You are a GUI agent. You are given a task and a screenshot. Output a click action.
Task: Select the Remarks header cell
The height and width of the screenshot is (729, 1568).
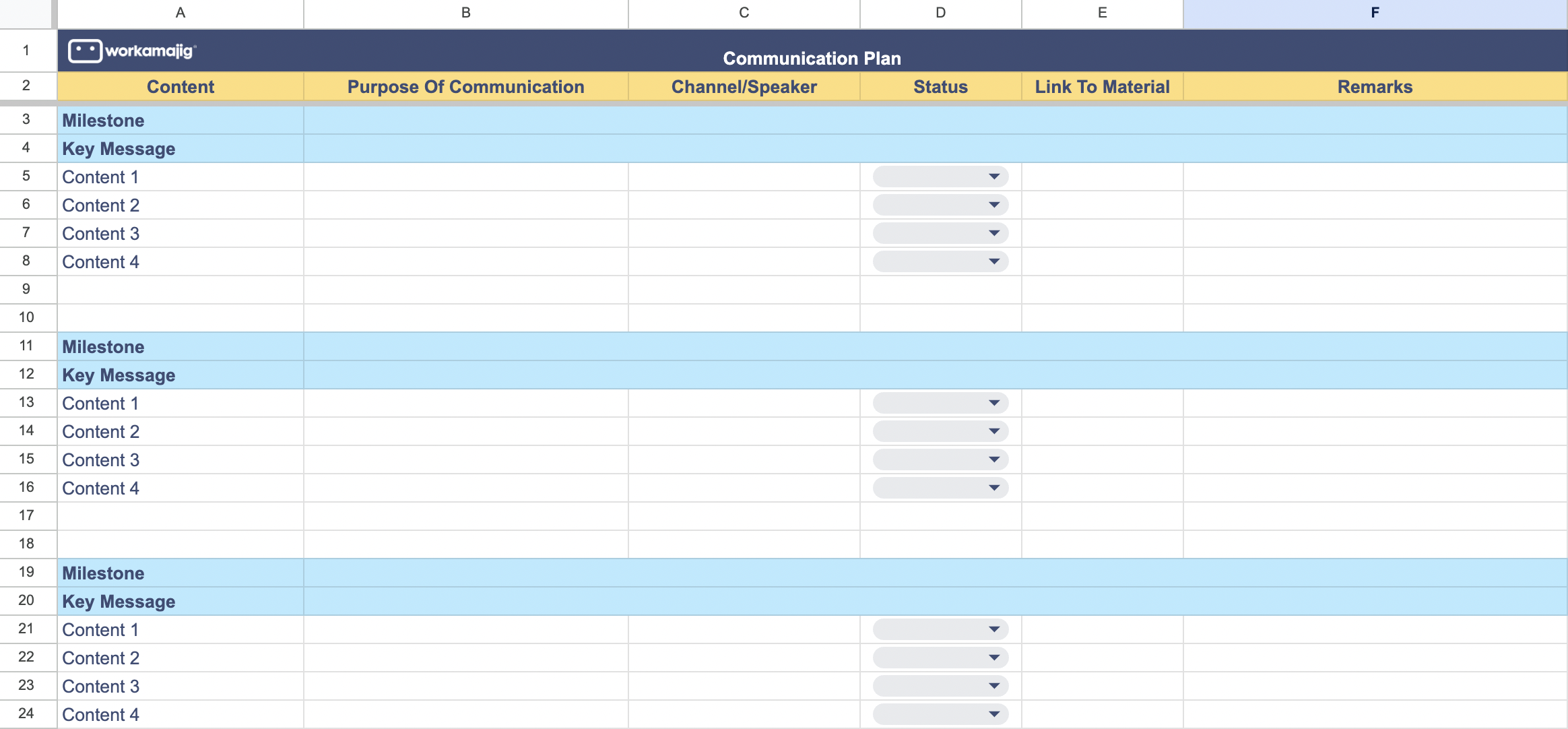pyautogui.click(x=1375, y=86)
